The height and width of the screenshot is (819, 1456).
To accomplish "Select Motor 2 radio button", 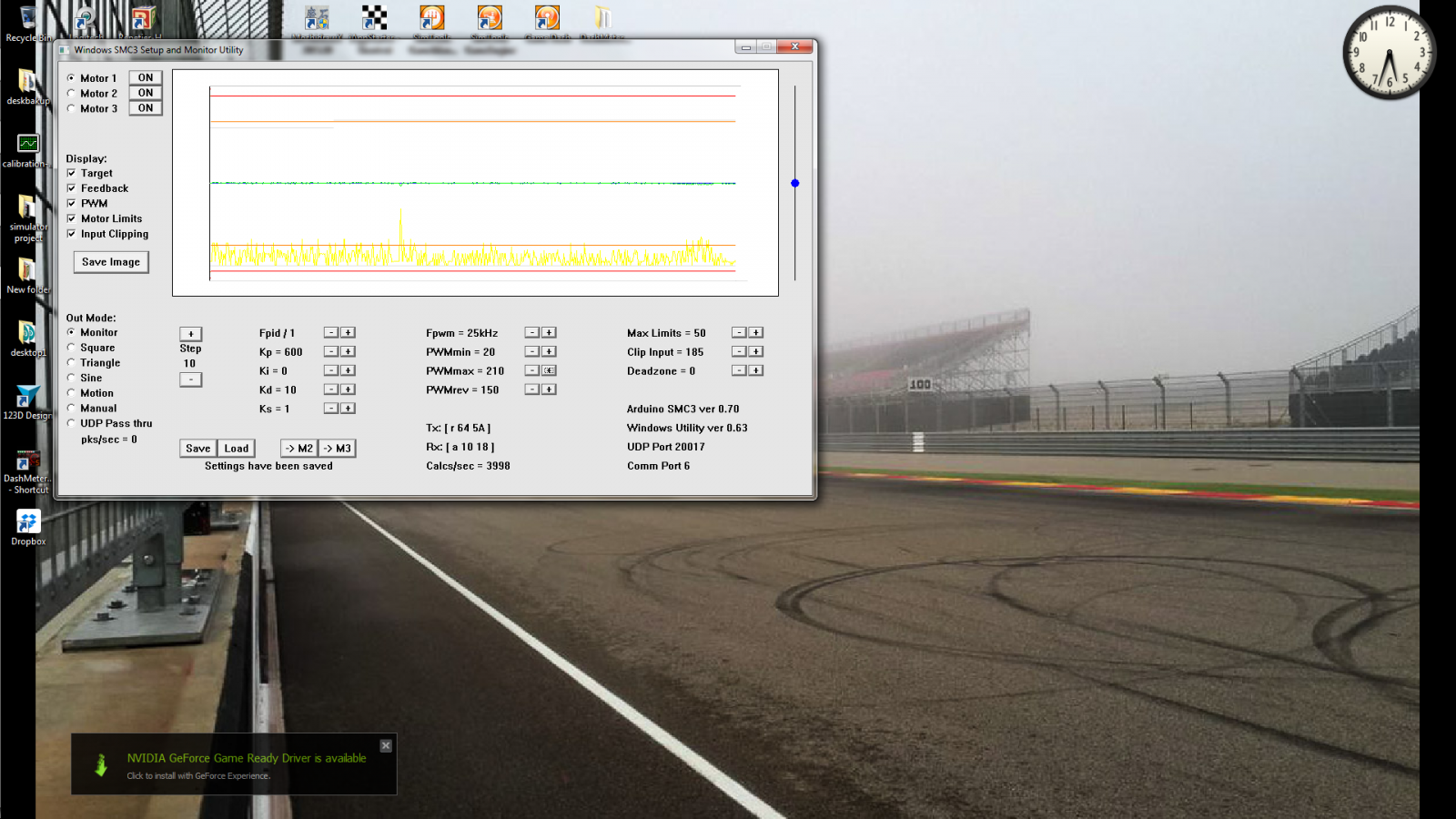I will point(71,93).
